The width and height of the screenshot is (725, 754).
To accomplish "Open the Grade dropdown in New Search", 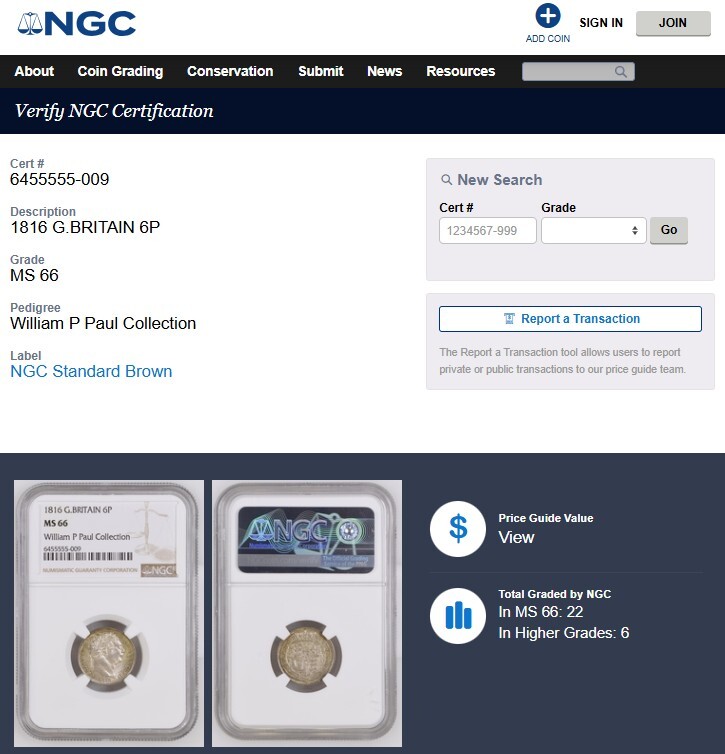I will 593,230.
